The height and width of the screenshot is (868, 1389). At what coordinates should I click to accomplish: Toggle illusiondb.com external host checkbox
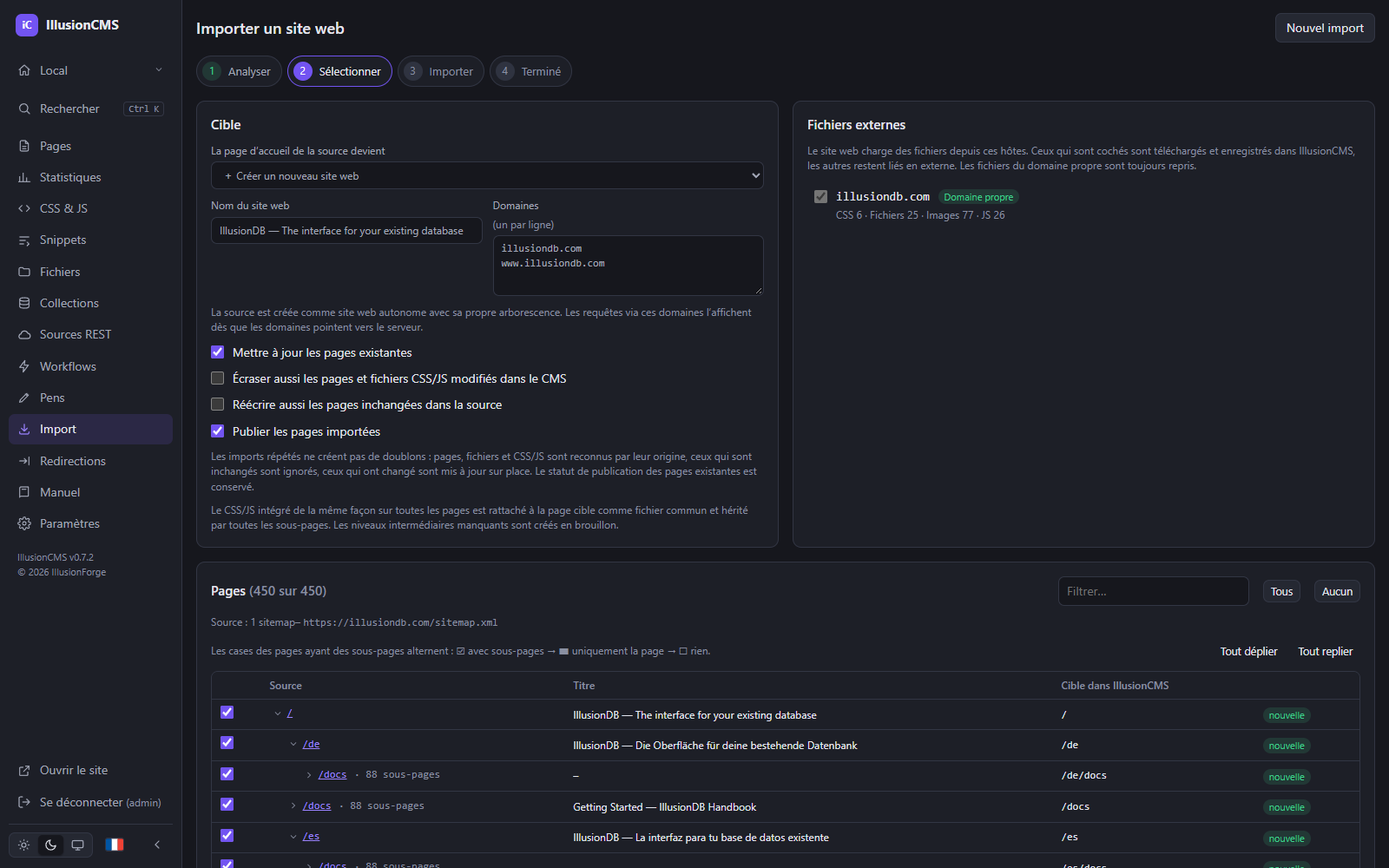pyautogui.click(x=820, y=197)
